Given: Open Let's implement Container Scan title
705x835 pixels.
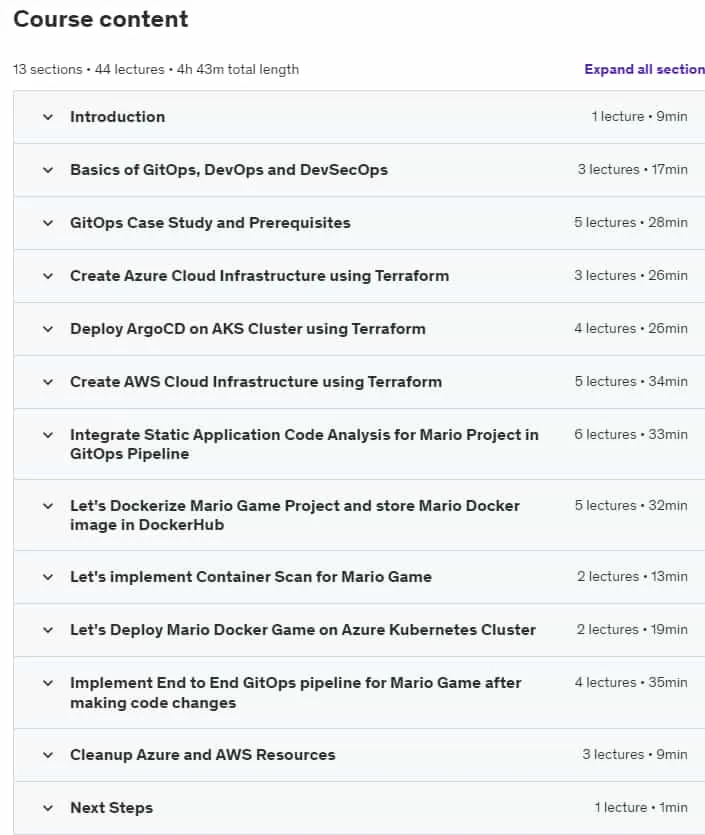Looking at the screenshot, I should (x=251, y=577).
